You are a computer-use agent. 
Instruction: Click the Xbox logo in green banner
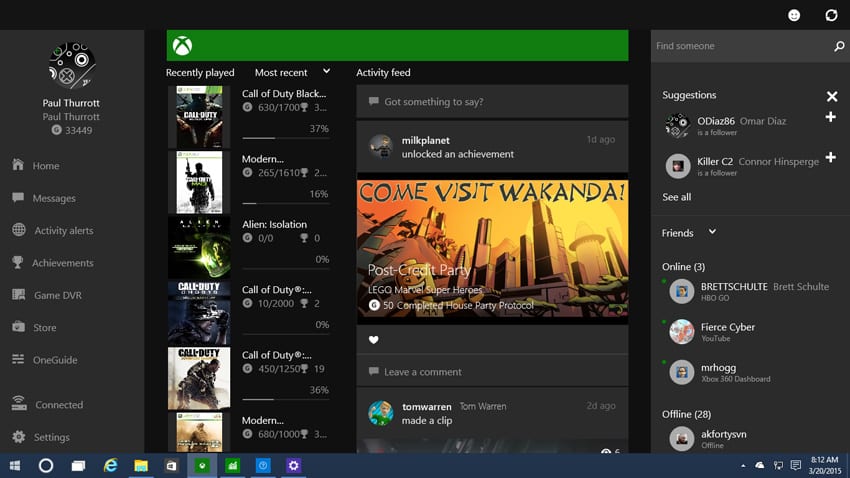click(182, 46)
